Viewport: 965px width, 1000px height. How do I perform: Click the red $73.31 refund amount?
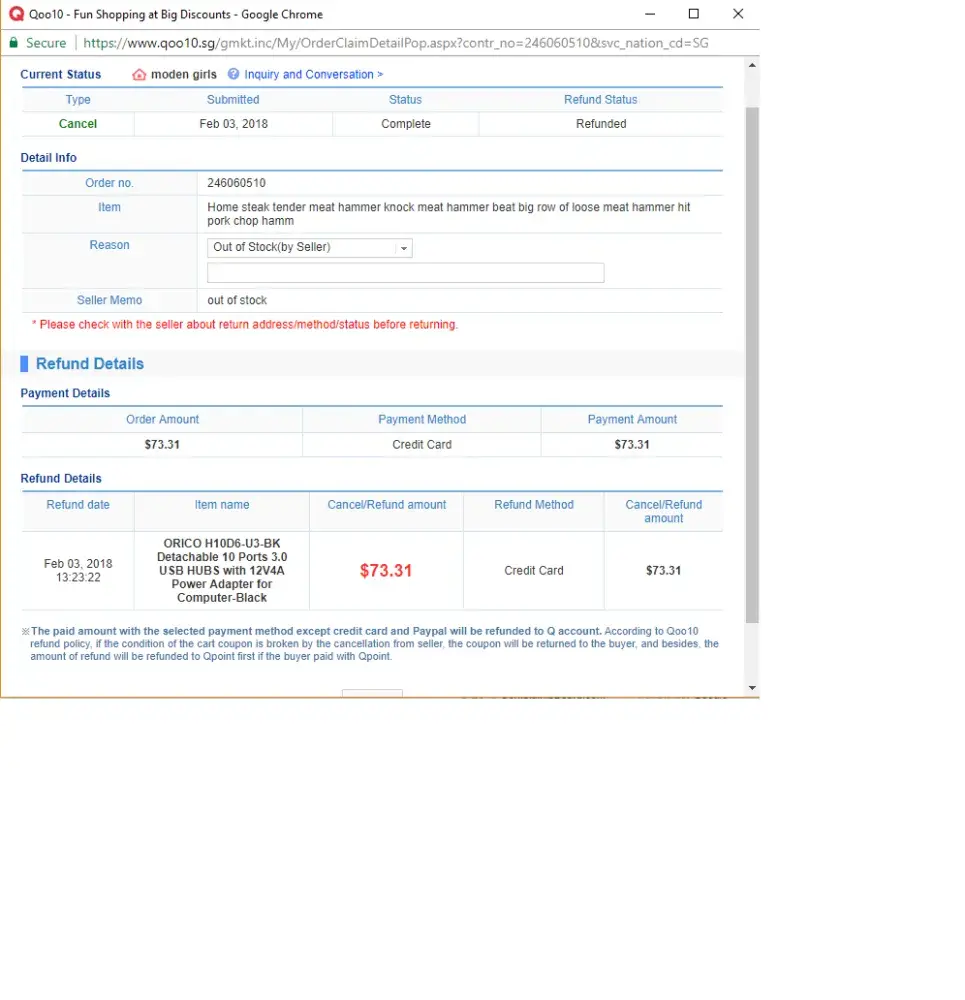[x=386, y=571]
